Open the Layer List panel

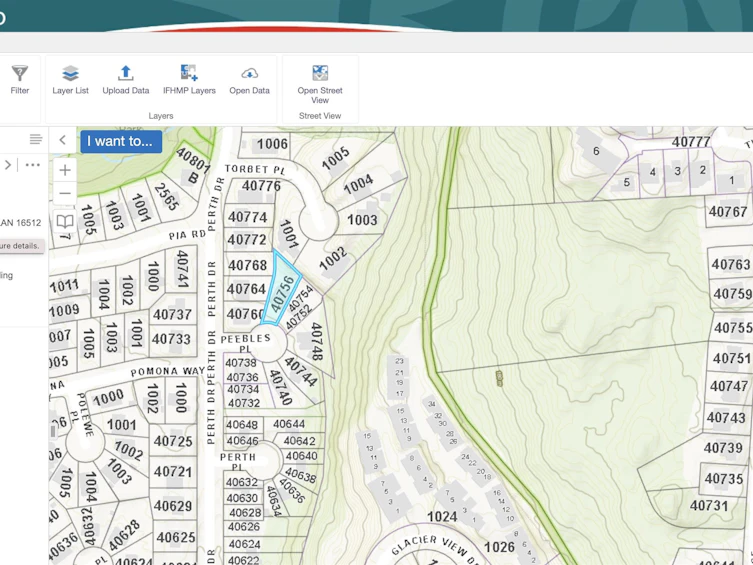[71, 81]
